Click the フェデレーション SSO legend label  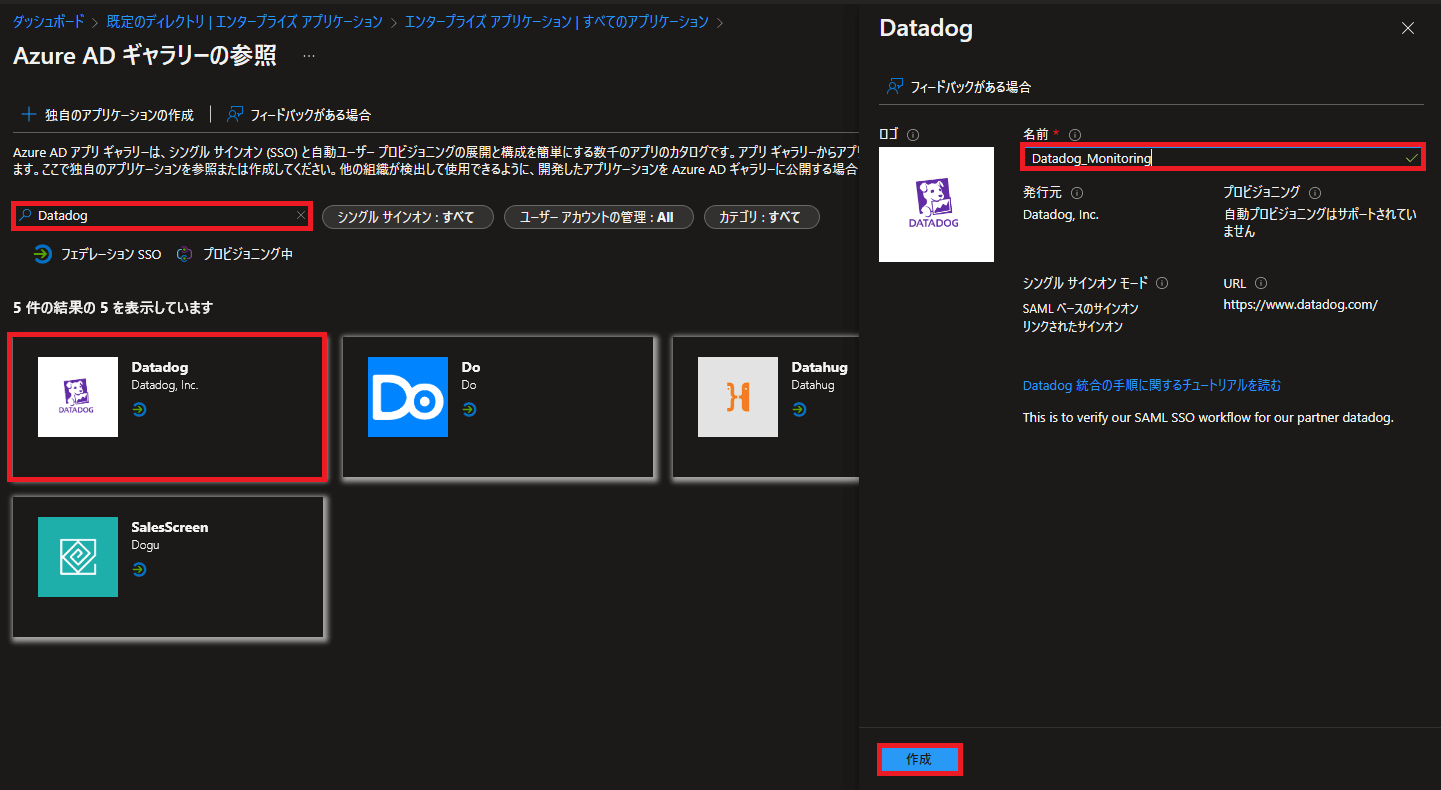(x=111, y=255)
